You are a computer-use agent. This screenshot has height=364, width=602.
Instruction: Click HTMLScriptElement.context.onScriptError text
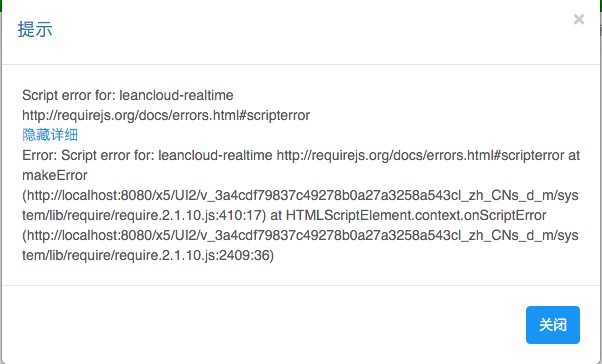click(x=416, y=215)
